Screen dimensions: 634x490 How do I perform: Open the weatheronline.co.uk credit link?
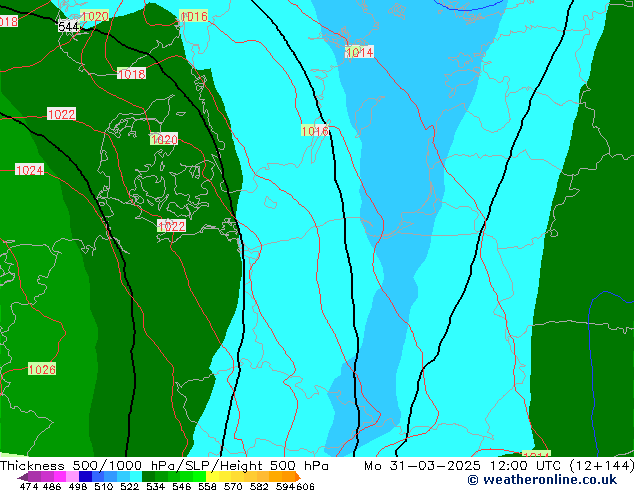(542, 480)
